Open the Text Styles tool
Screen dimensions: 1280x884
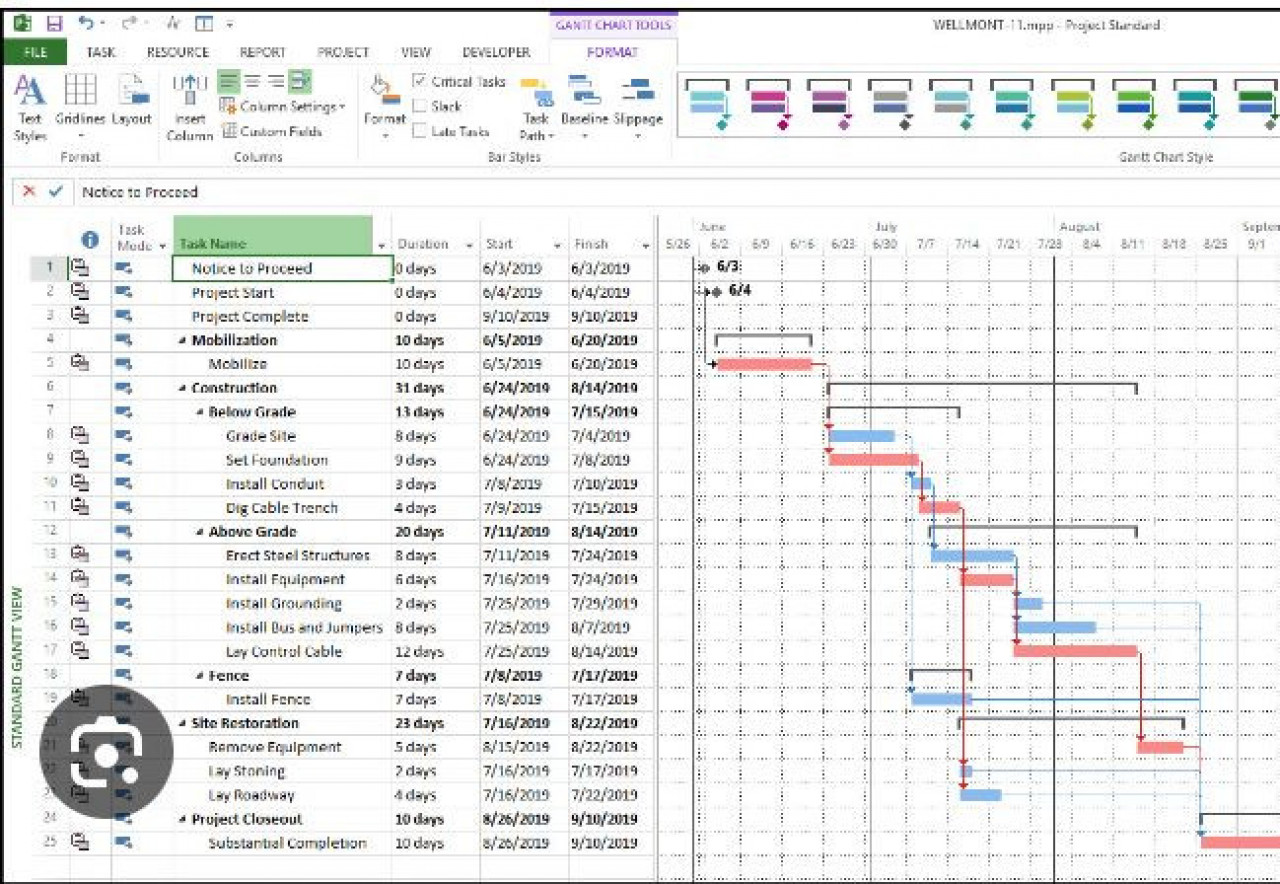(x=30, y=108)
